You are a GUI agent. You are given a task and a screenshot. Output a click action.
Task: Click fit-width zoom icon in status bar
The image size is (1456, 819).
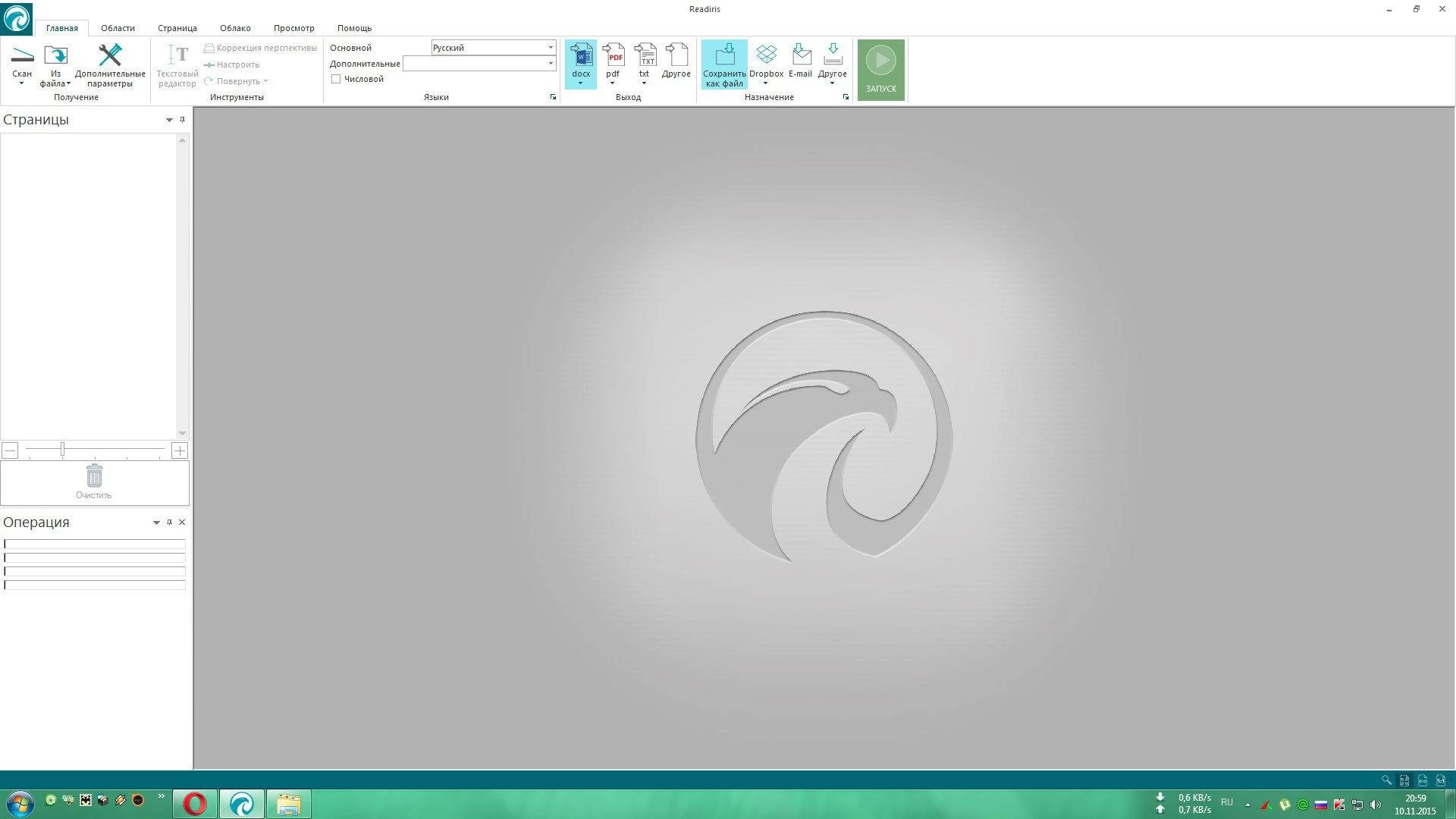[1423, 780]
